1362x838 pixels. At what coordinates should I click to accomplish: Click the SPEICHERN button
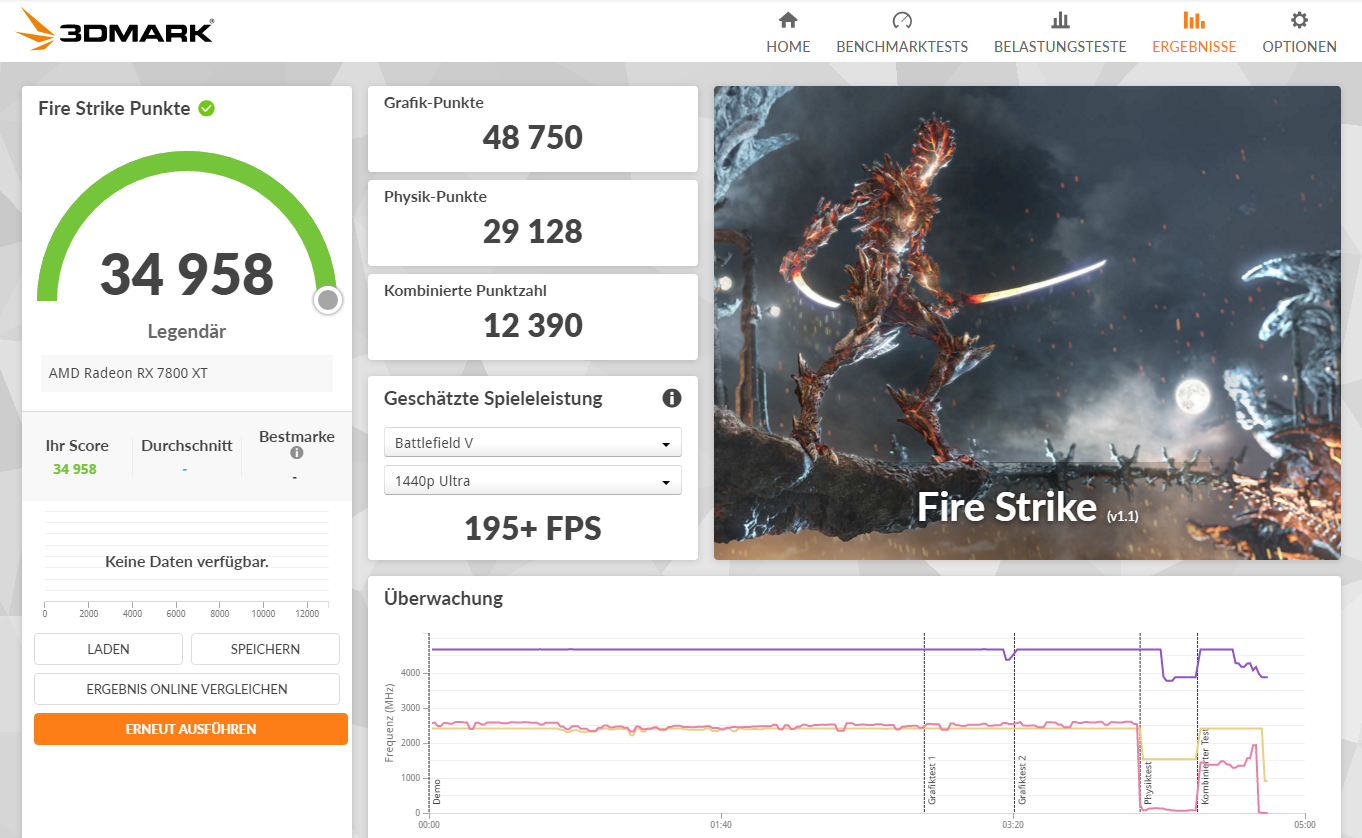(x=265, y=649)
